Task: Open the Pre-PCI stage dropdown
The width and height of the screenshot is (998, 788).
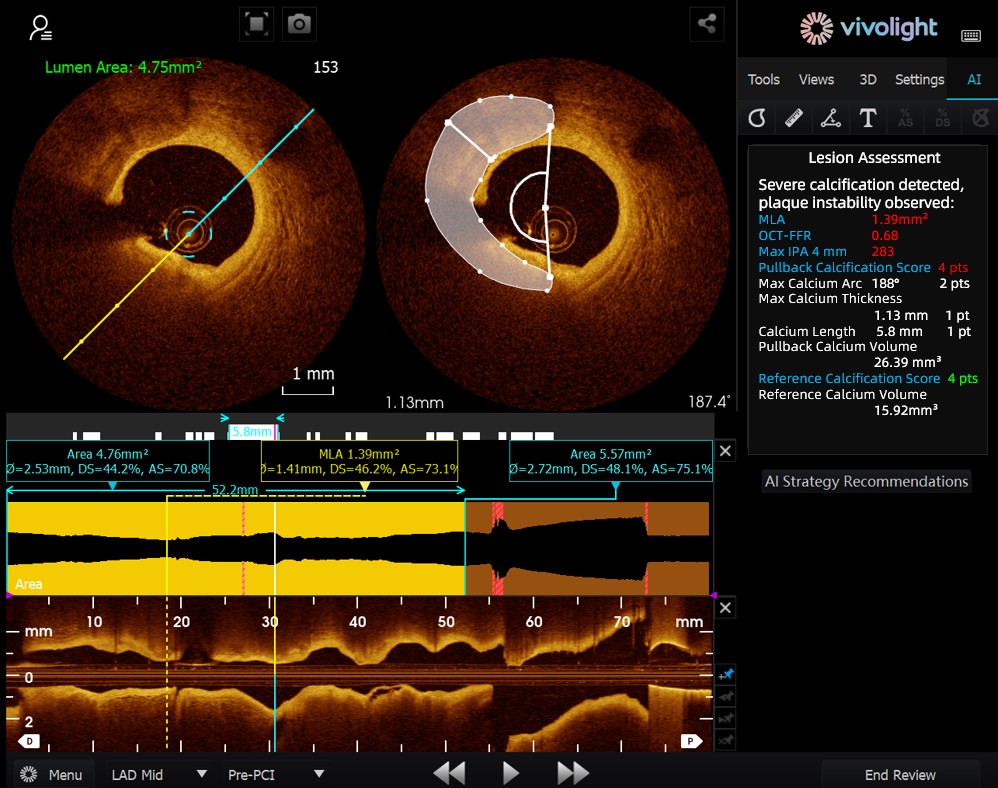Action: (x=276, y=774)
